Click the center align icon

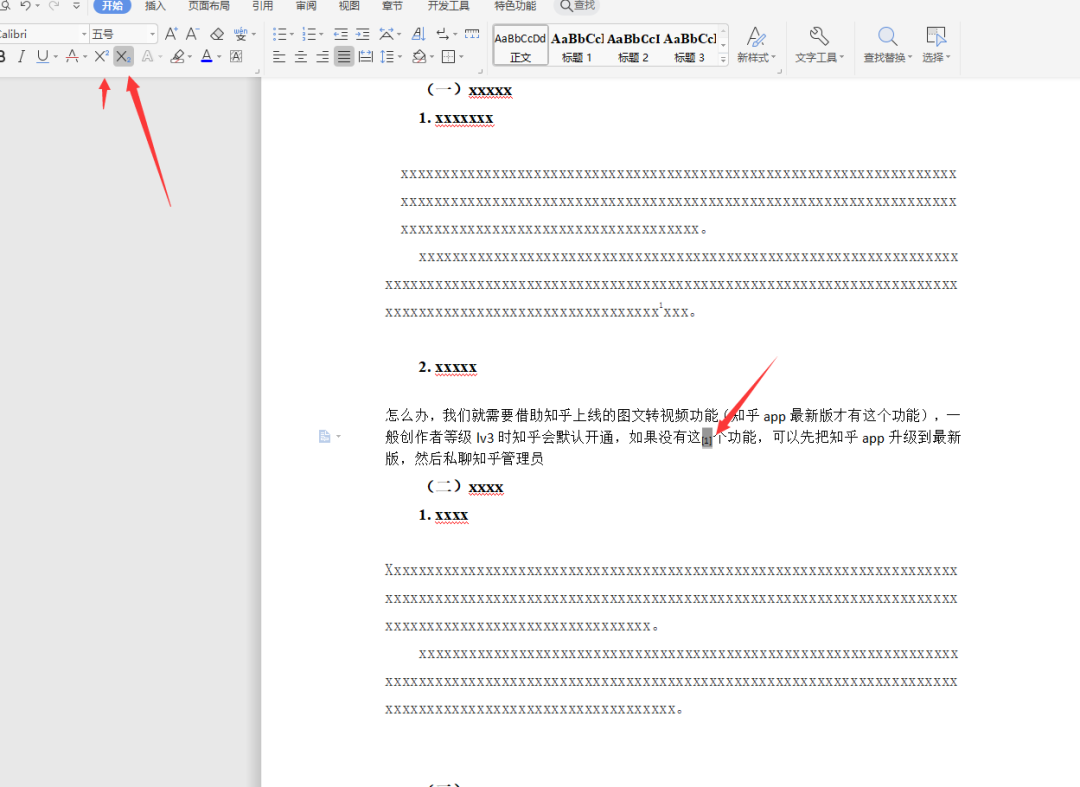point(300,57)
